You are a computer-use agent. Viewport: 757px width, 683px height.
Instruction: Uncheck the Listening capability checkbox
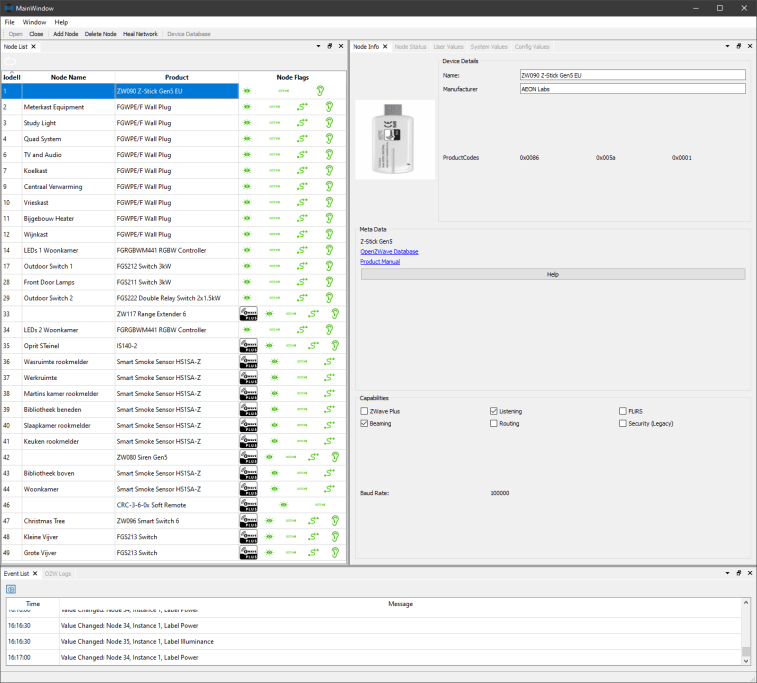pos(494,411)
